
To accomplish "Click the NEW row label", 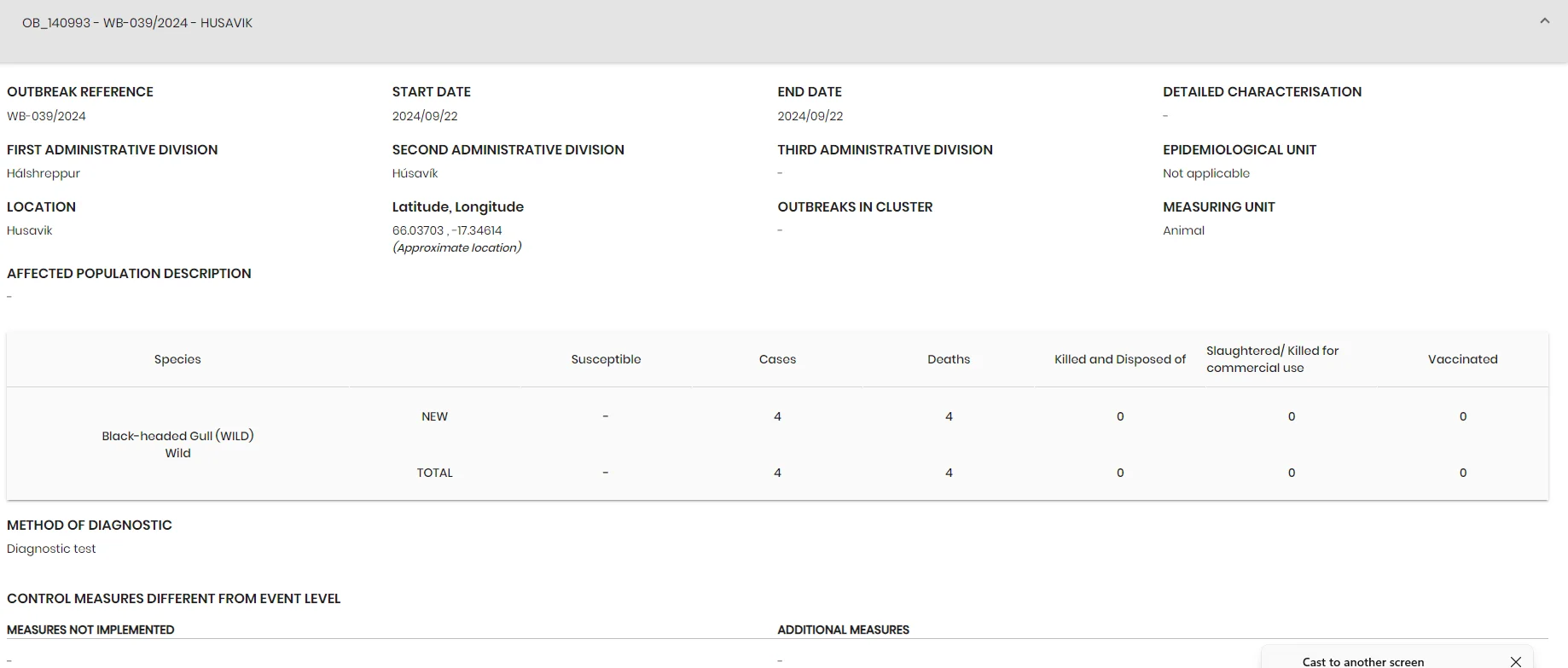I will pos(434,416).
